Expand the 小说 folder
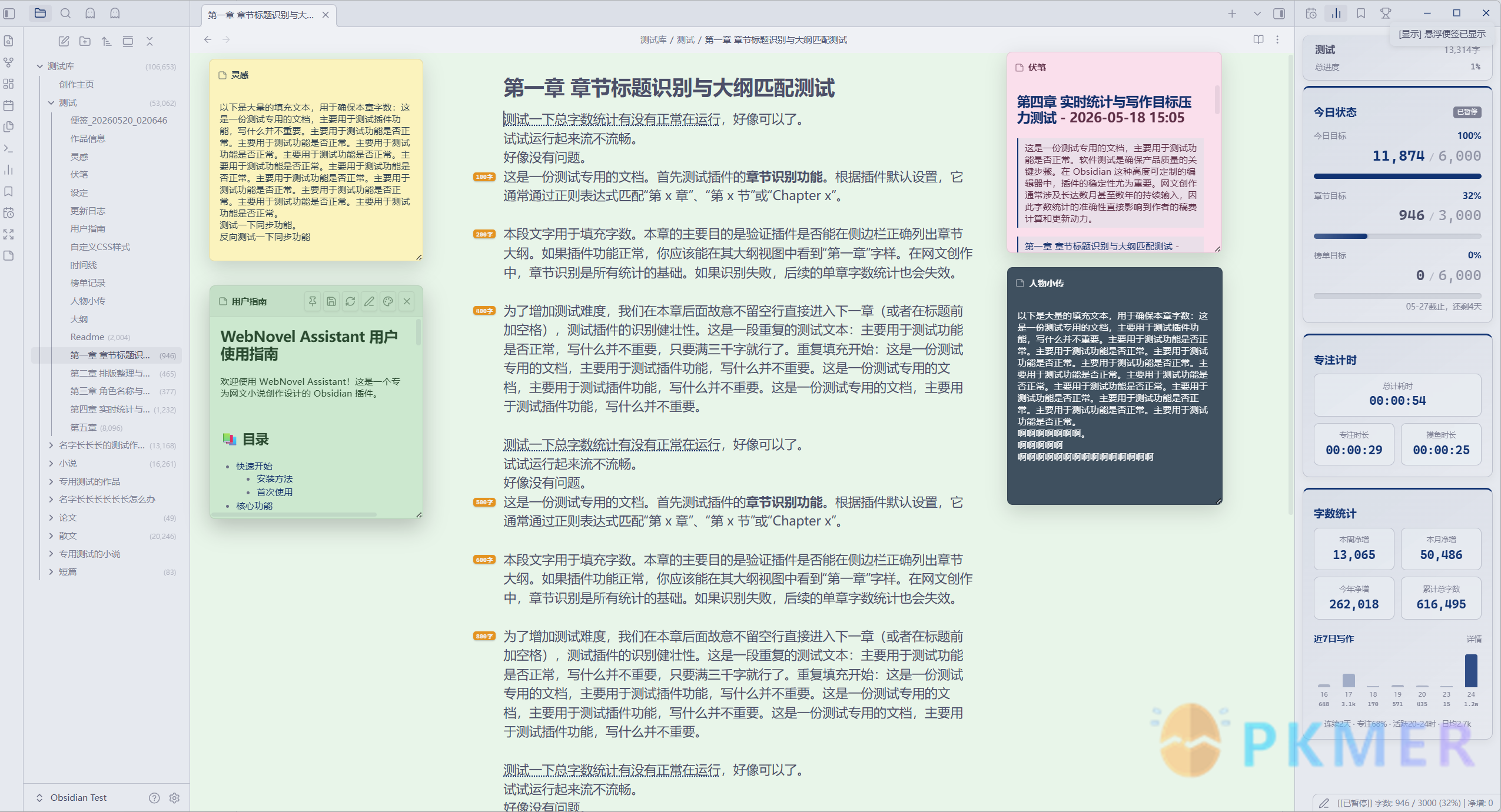The width and height of the screenshot is (1501, 812). click(x=51, y=464)
